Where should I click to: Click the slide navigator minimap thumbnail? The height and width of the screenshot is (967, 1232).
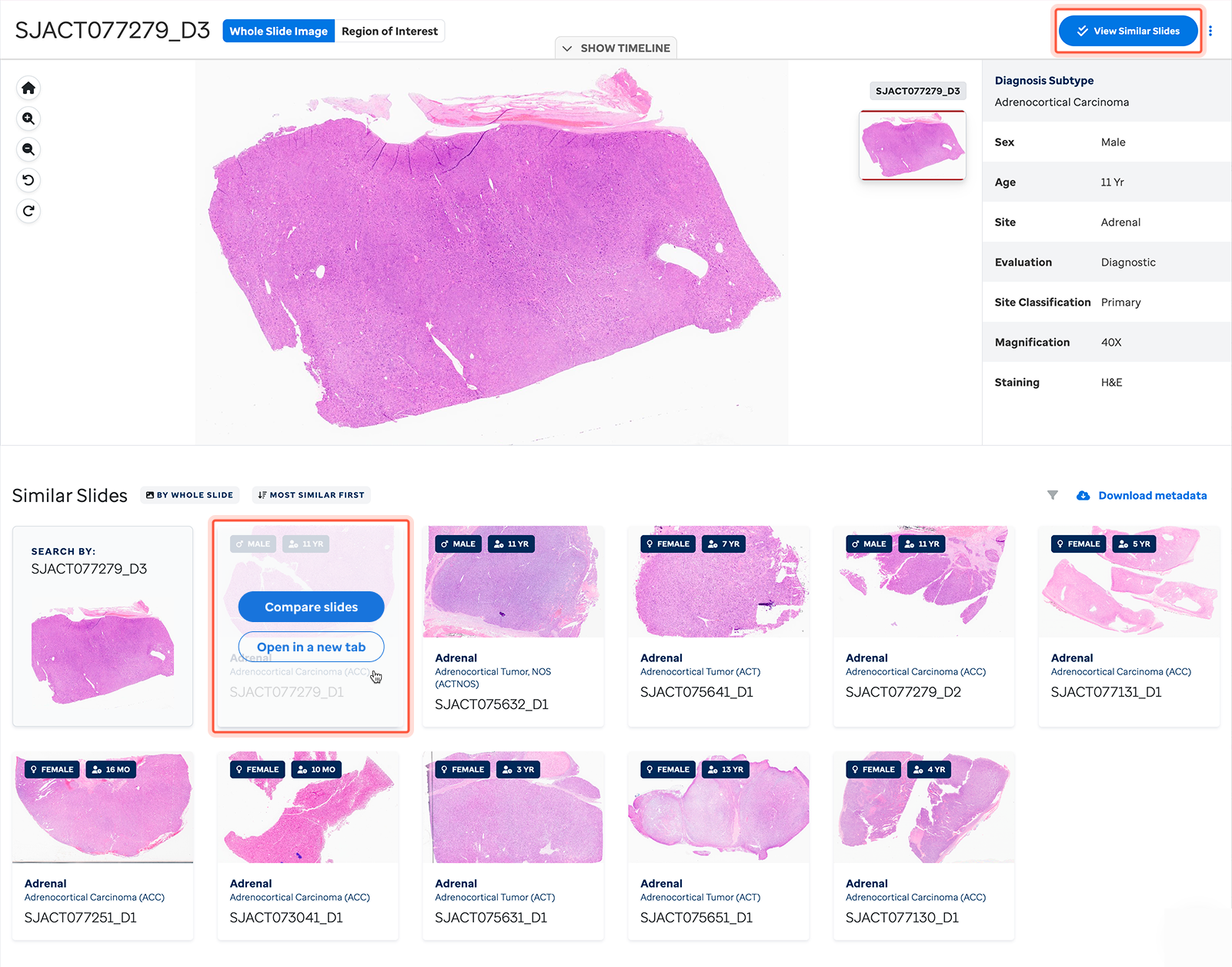coord(912,146)
